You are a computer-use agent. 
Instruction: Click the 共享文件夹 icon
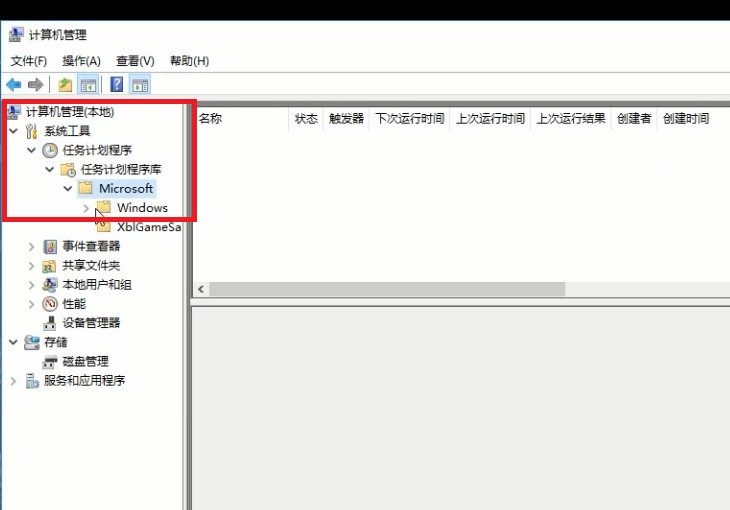49,265
